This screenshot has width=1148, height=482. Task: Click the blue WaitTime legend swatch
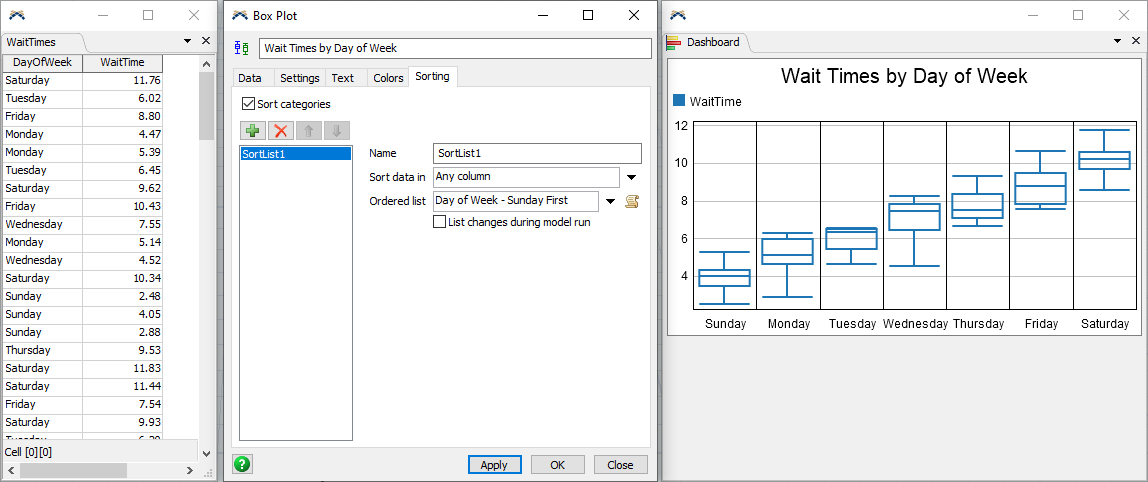pos(679,101)
